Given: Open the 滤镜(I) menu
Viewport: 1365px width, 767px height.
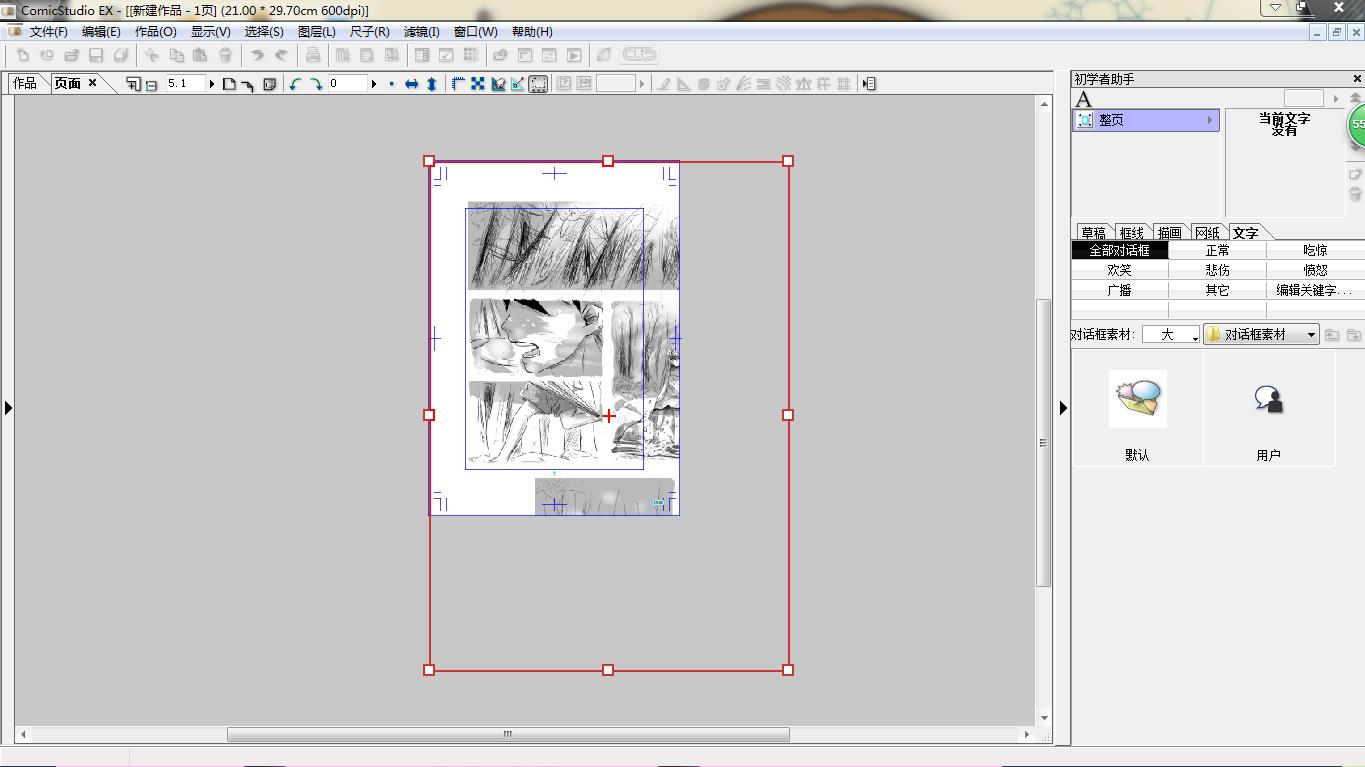Looking at the screenshot, I should (x=422, y=32).
